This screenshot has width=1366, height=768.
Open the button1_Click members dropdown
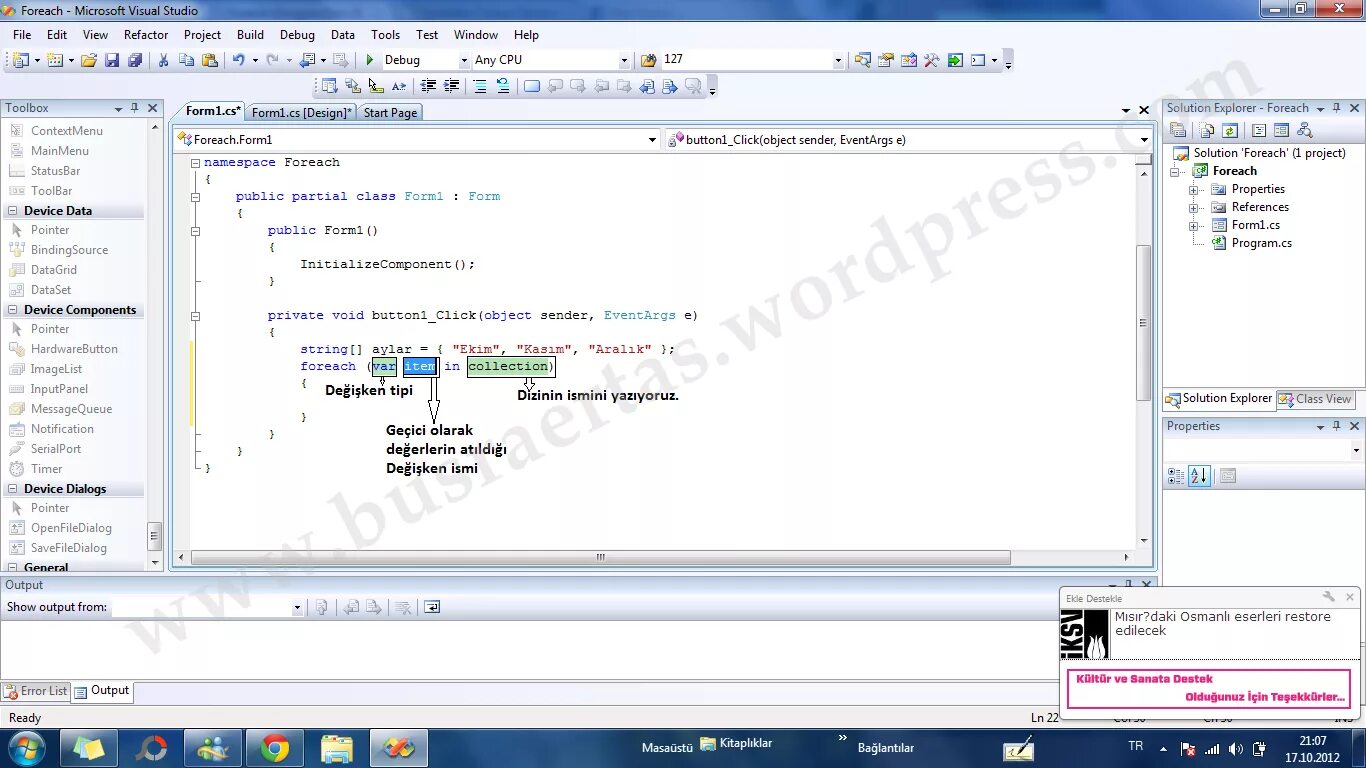point(1144,140)
